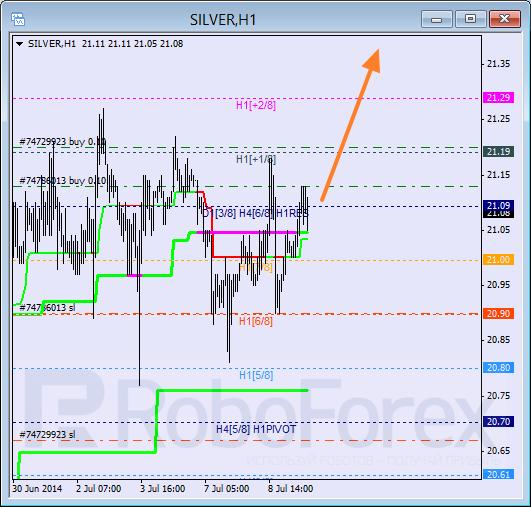Click the #74736013 sl stop loss label
This screenshot has height=507, width=531.
[47, 308]
